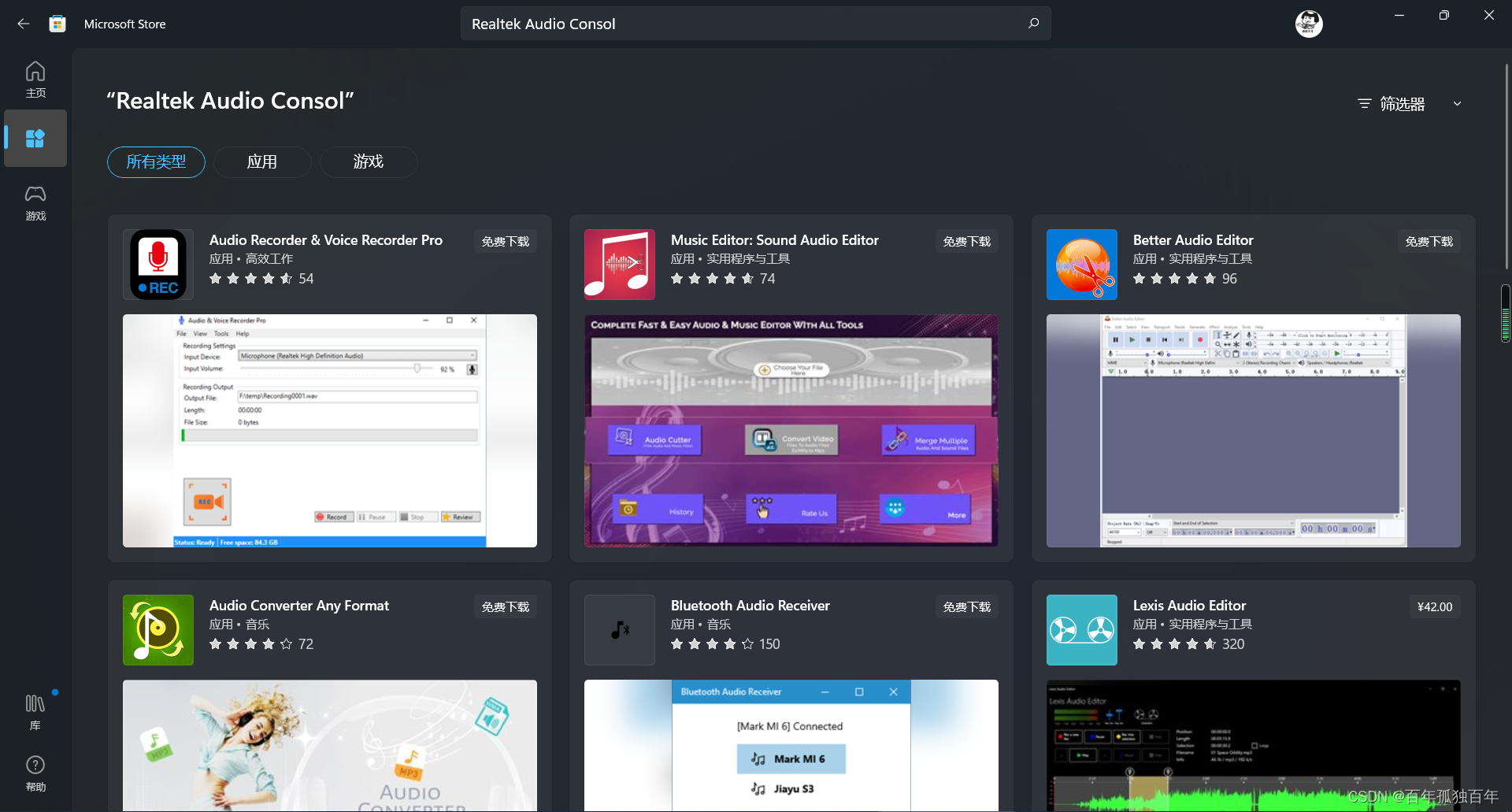Click 免费下载 for Audio Recorder & Voice Recorder Pro
1512x812 pixels.
click(x=506, y=242)
